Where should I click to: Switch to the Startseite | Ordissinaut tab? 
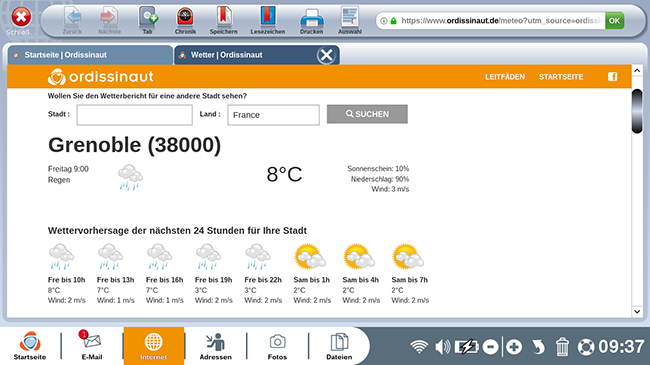90,55
